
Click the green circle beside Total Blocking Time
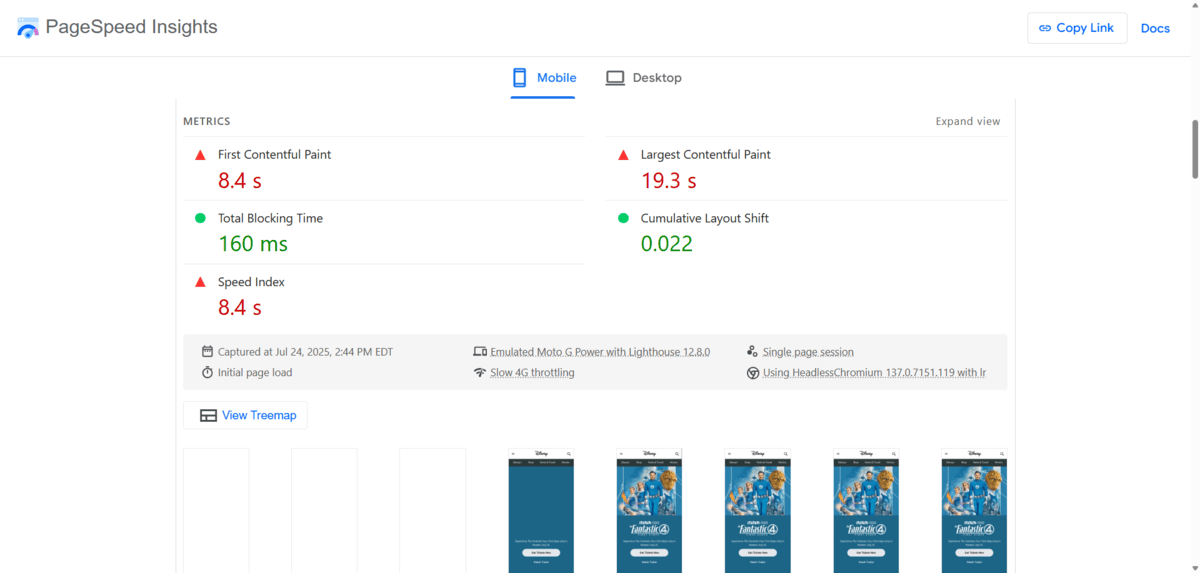pos(200,218)
